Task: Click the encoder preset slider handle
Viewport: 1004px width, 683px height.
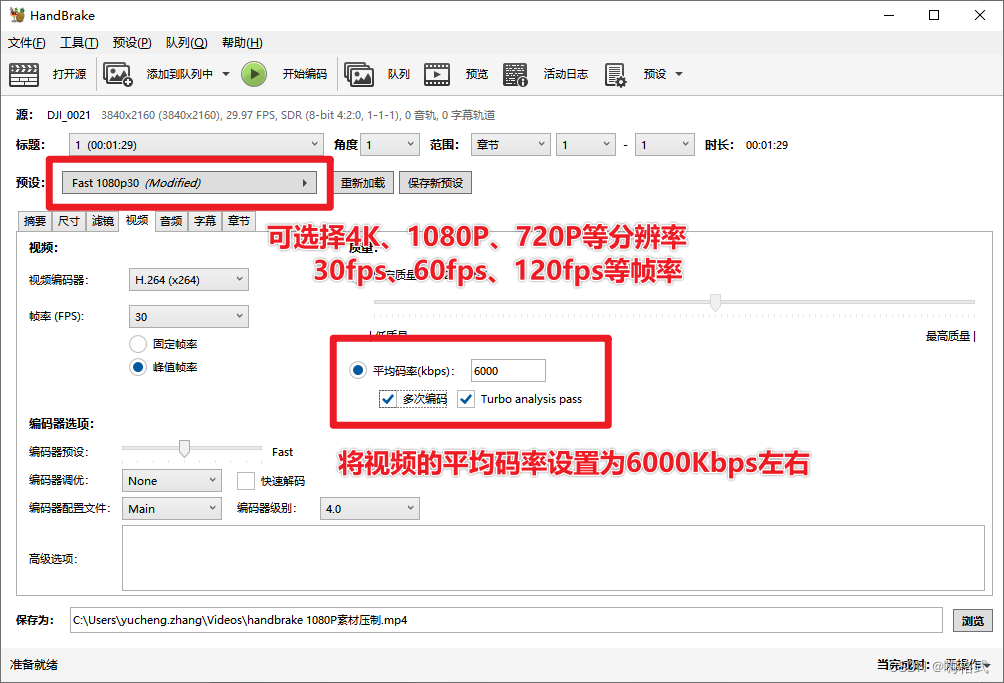Action: (184, 449)
